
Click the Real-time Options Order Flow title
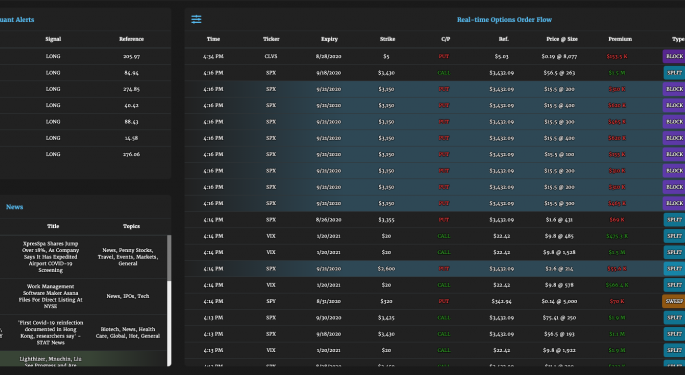coord(504,19)
